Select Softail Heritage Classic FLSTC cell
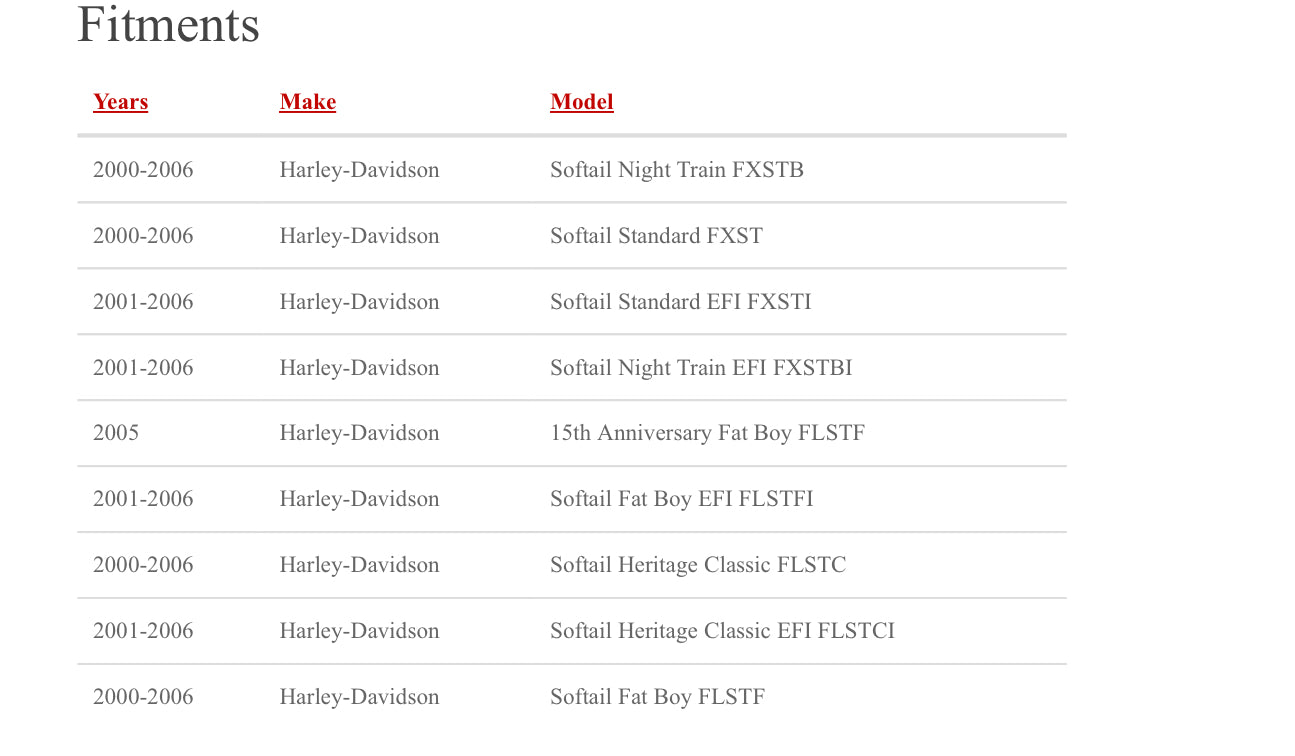The height and width of the screenshot is (756, 1295). pos(697,565)
